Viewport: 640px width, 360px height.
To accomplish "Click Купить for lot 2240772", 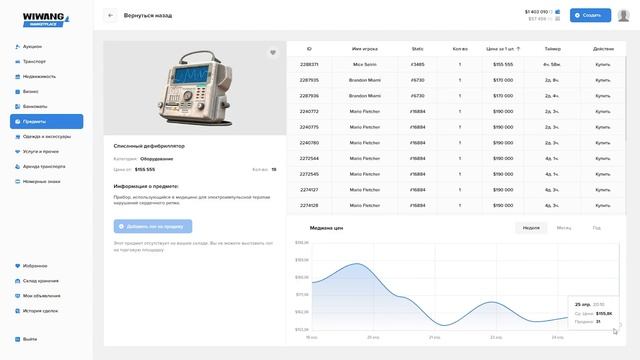I will click(602, 111).
